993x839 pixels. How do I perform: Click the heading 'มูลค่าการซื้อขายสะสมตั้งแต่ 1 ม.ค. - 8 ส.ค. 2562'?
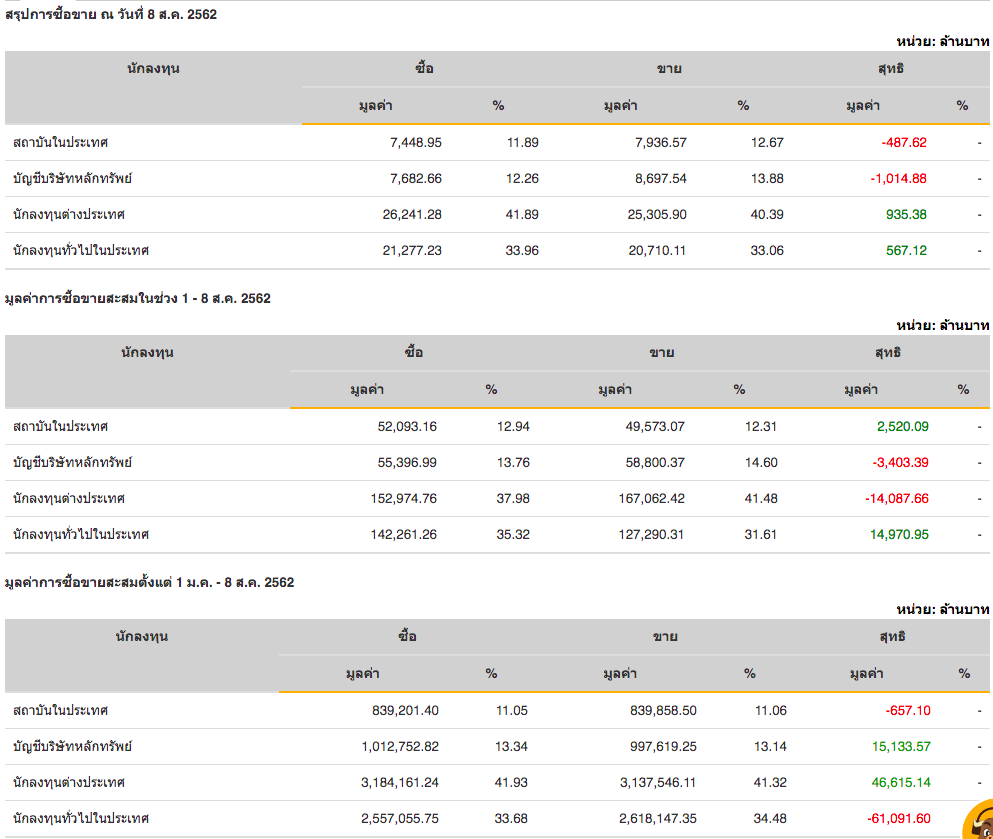(x=149, y=582)
